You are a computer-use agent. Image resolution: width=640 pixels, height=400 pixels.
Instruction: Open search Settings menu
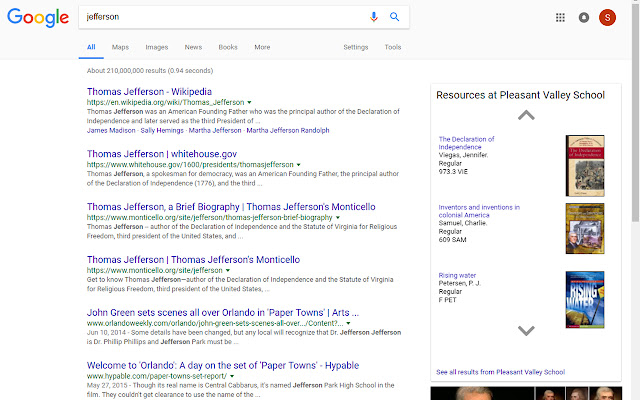[356, 47]
